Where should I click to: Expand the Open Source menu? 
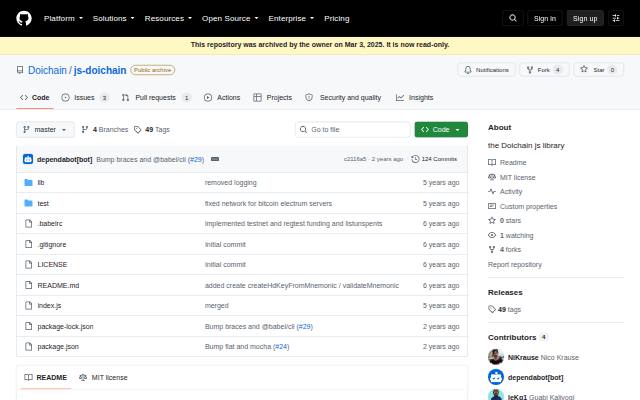point(230,18)
